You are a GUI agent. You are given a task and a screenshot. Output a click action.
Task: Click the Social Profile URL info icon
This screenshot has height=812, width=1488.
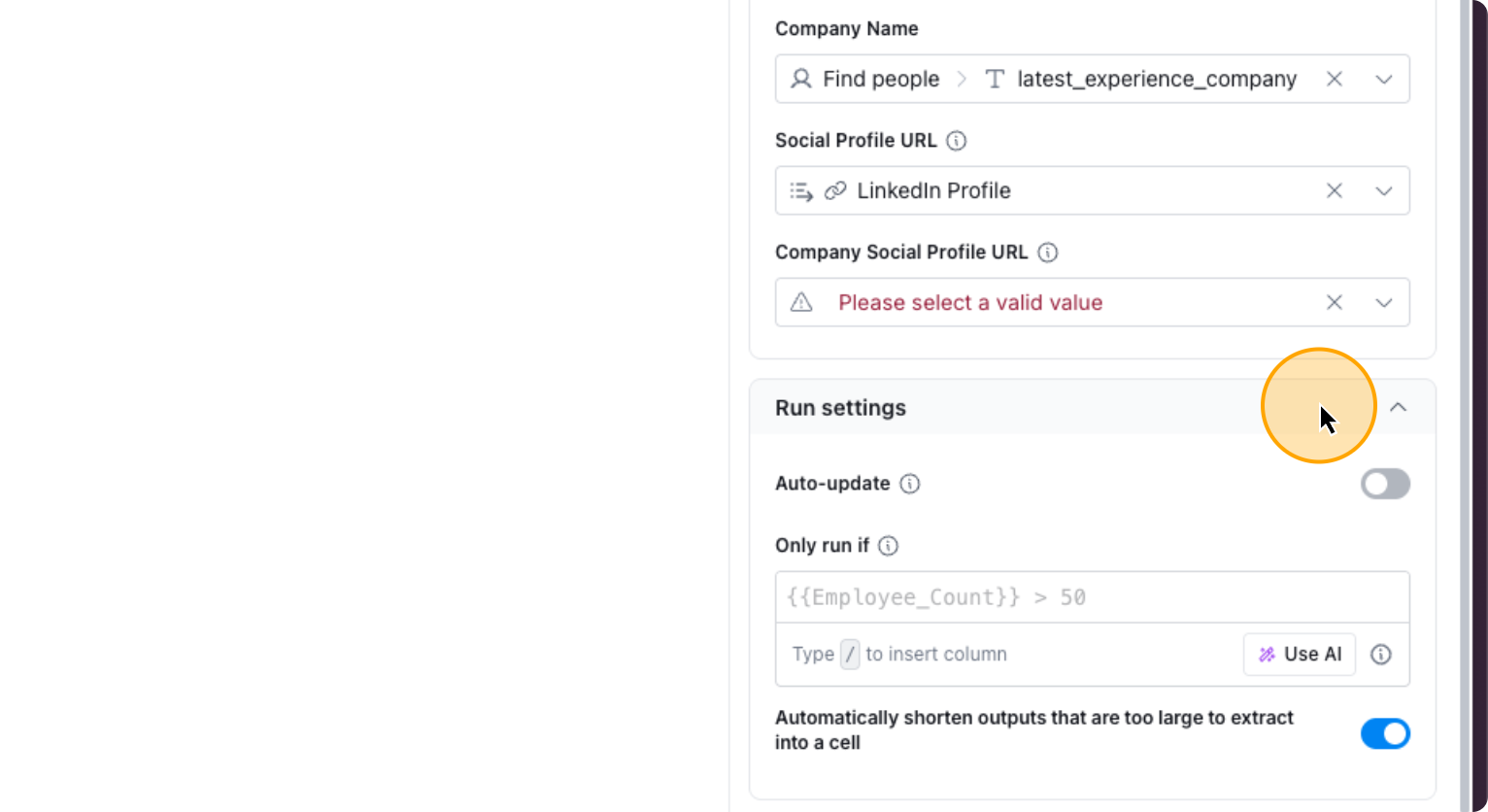coord(957,141)
